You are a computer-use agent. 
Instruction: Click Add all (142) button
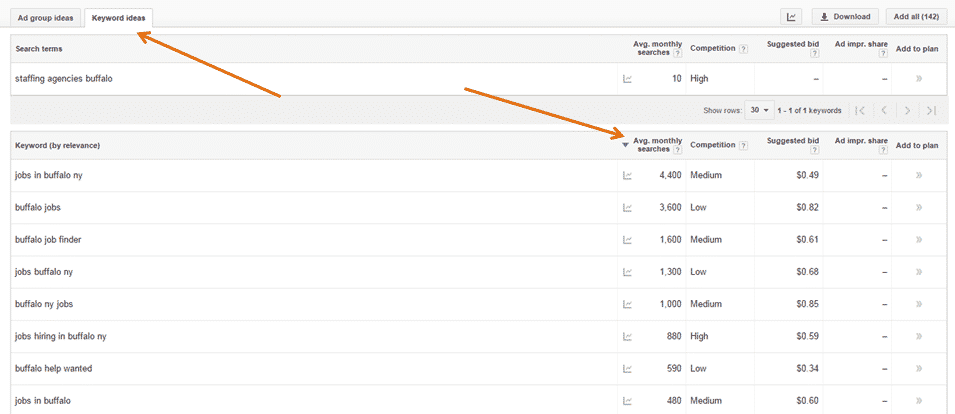click(916, 17)
